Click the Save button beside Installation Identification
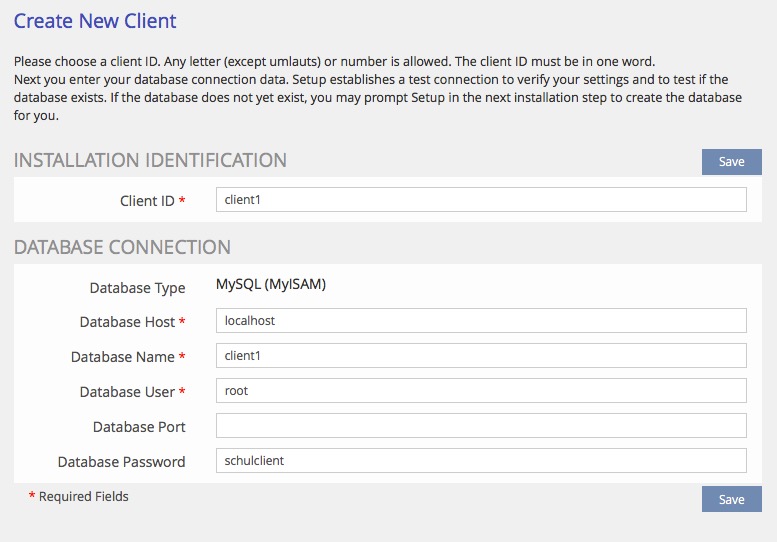The width and height of the screenshot is (777, 542). 731,162
